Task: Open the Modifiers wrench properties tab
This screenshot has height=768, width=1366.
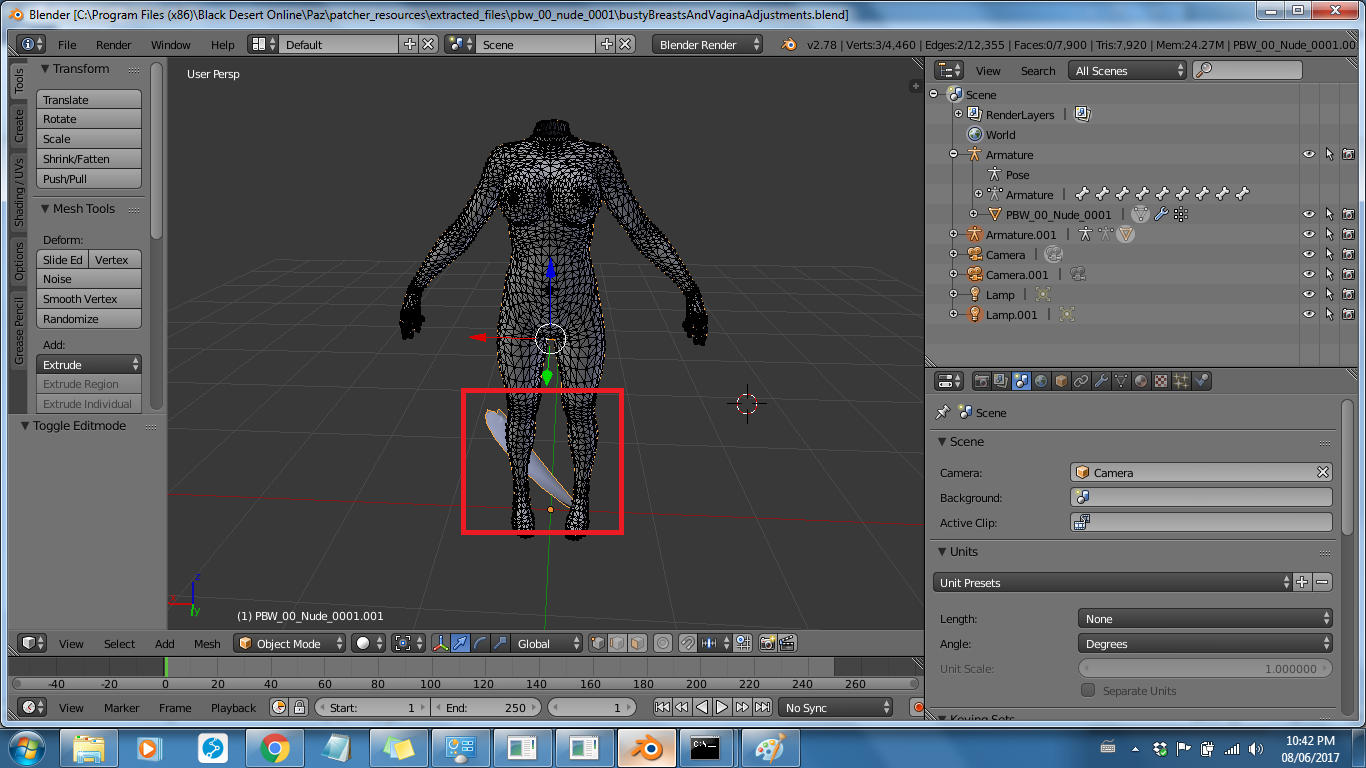Action: (1101, 381)
